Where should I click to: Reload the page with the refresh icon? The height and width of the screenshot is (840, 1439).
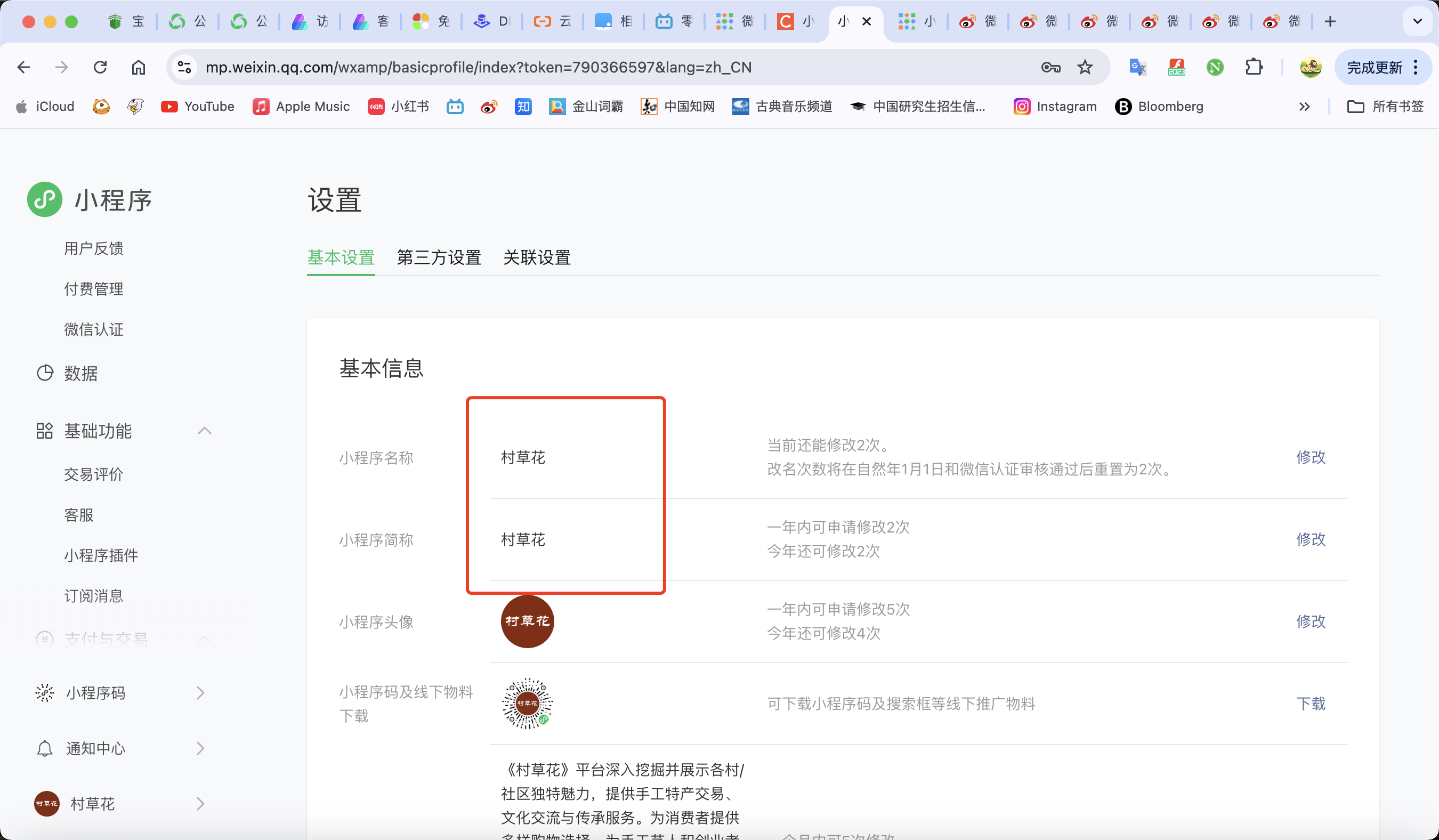point(101,67)
